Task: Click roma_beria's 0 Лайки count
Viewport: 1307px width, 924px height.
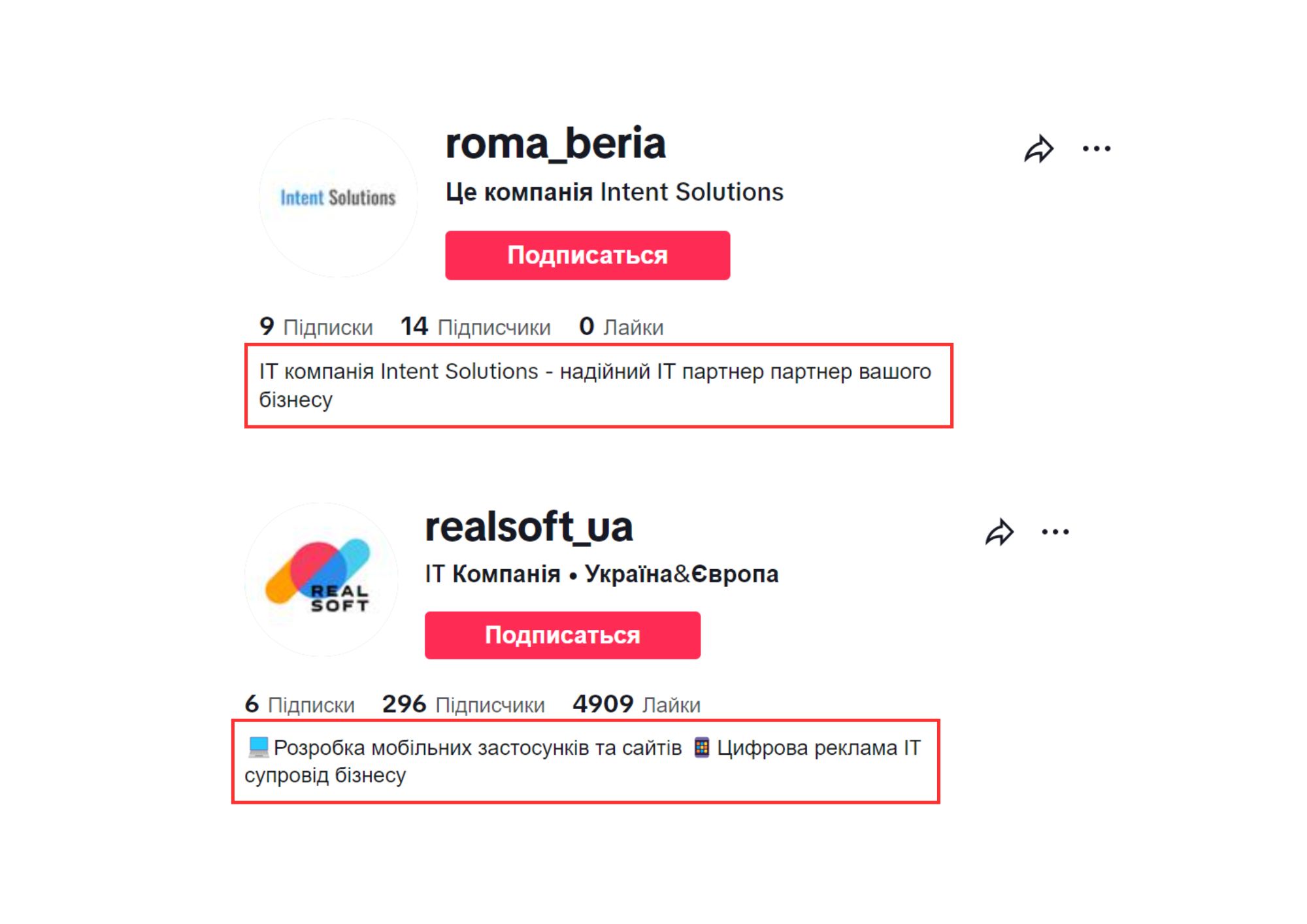Action: tap(621, 327)
